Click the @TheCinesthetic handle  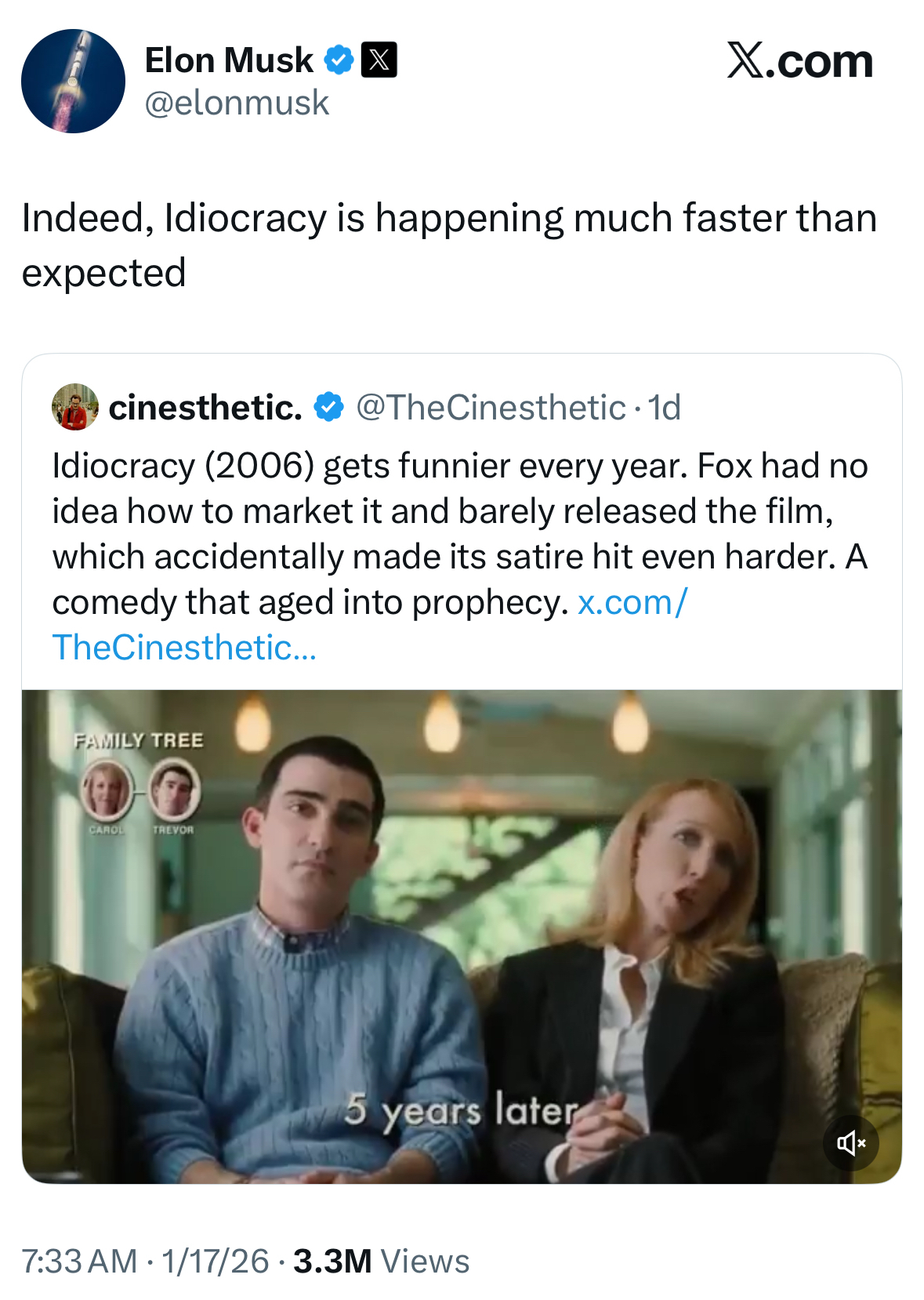[x=491, y=408]
